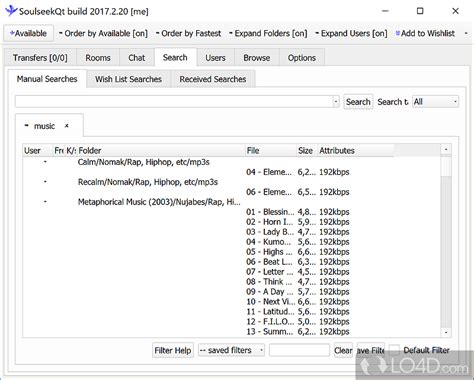Click Add to Wishlist
This screenshot has width=474, height=380.
(425, 33)
